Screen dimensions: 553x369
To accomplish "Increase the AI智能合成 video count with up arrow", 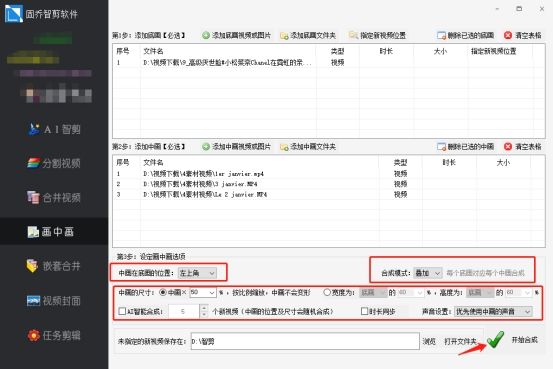I will click(204, 308).
